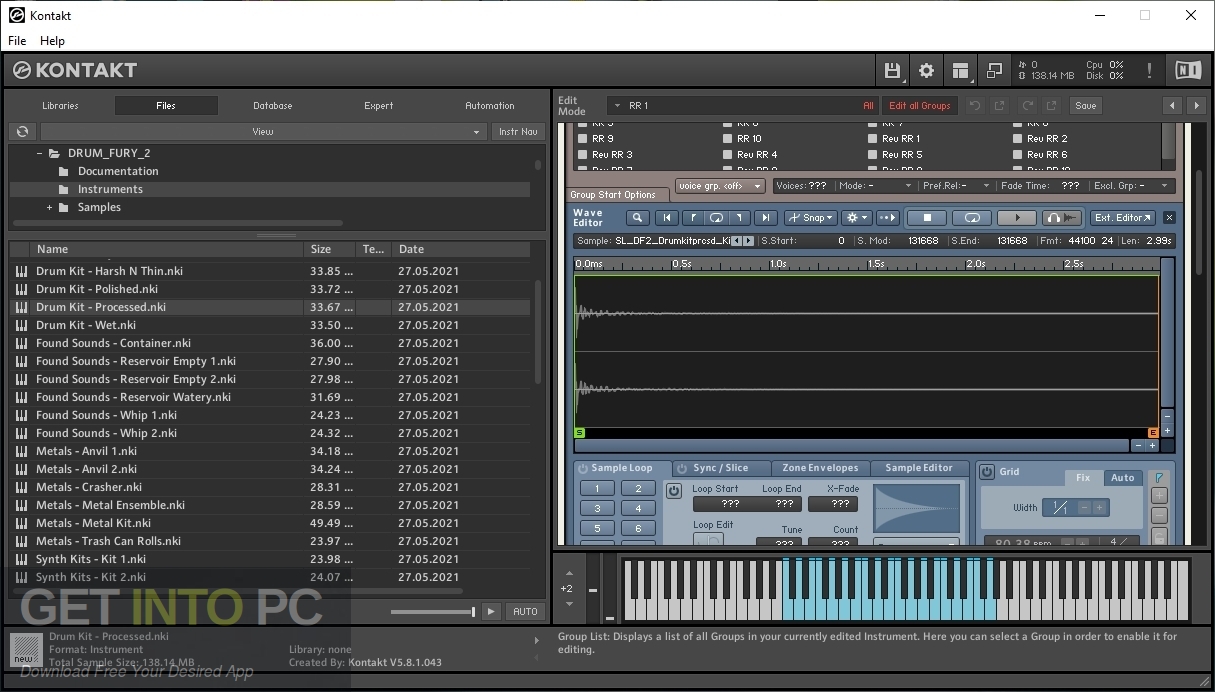This screenshot has height=692, width=1215.
Task: Open the Help menu
Action: [52, 41]
